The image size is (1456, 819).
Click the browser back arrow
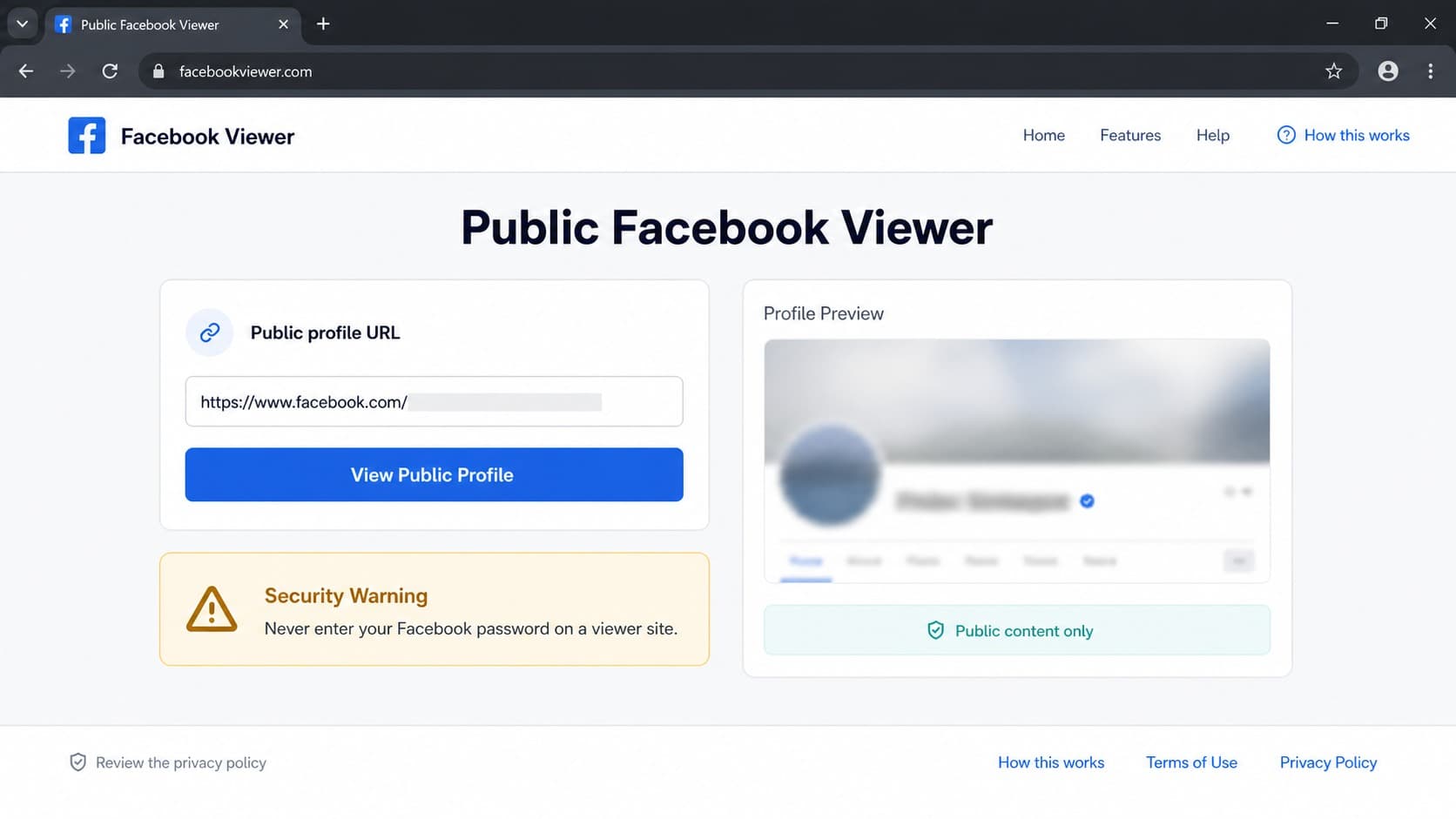[26, 71]
